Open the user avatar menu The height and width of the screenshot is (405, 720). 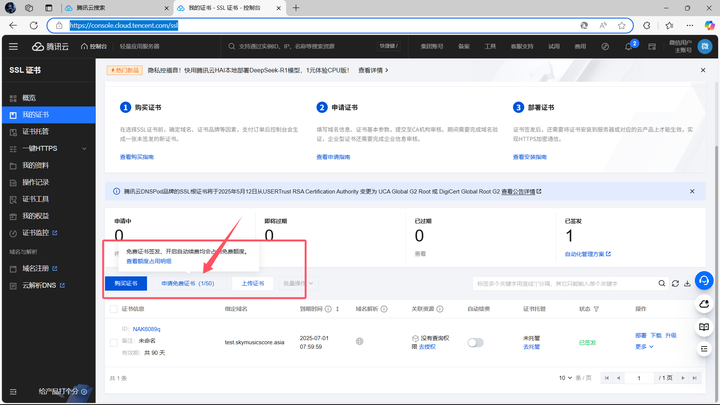[x=705, y=46]
